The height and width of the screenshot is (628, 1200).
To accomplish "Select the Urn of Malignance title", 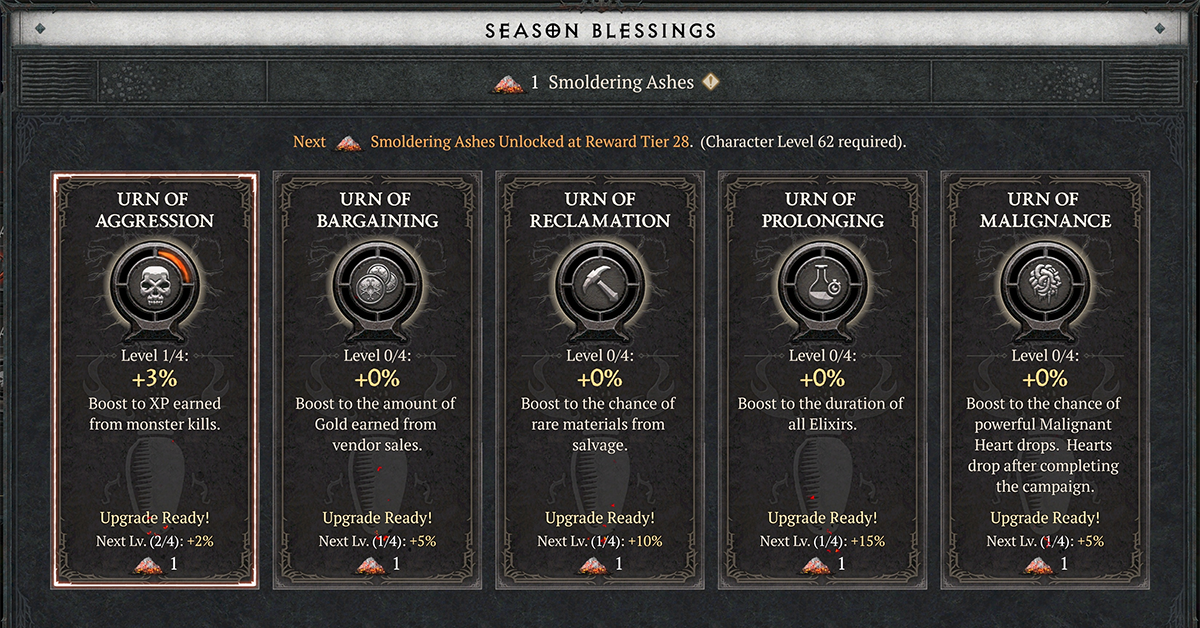I will 1044,210.
